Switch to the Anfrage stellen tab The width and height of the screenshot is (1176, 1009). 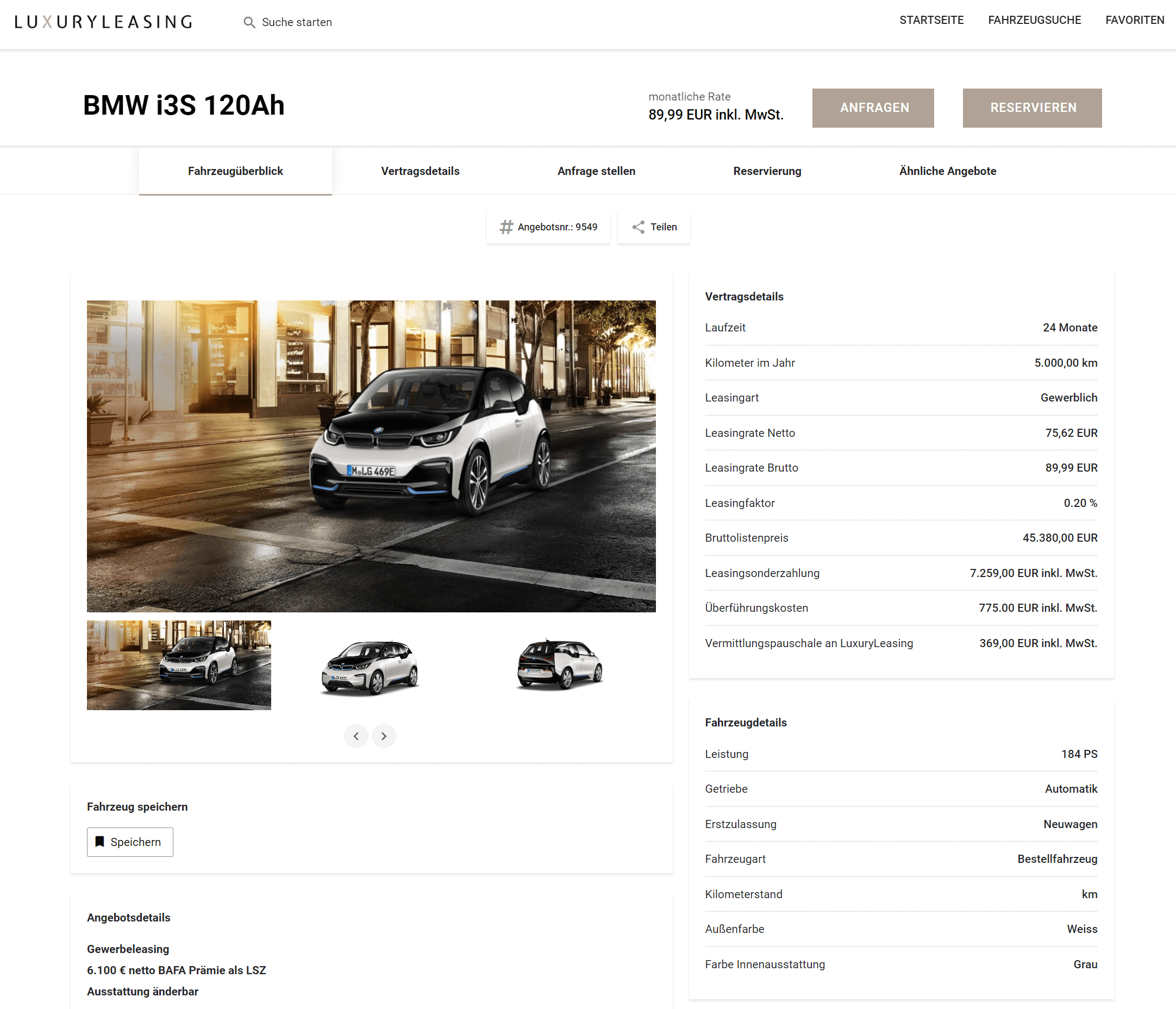596,171
